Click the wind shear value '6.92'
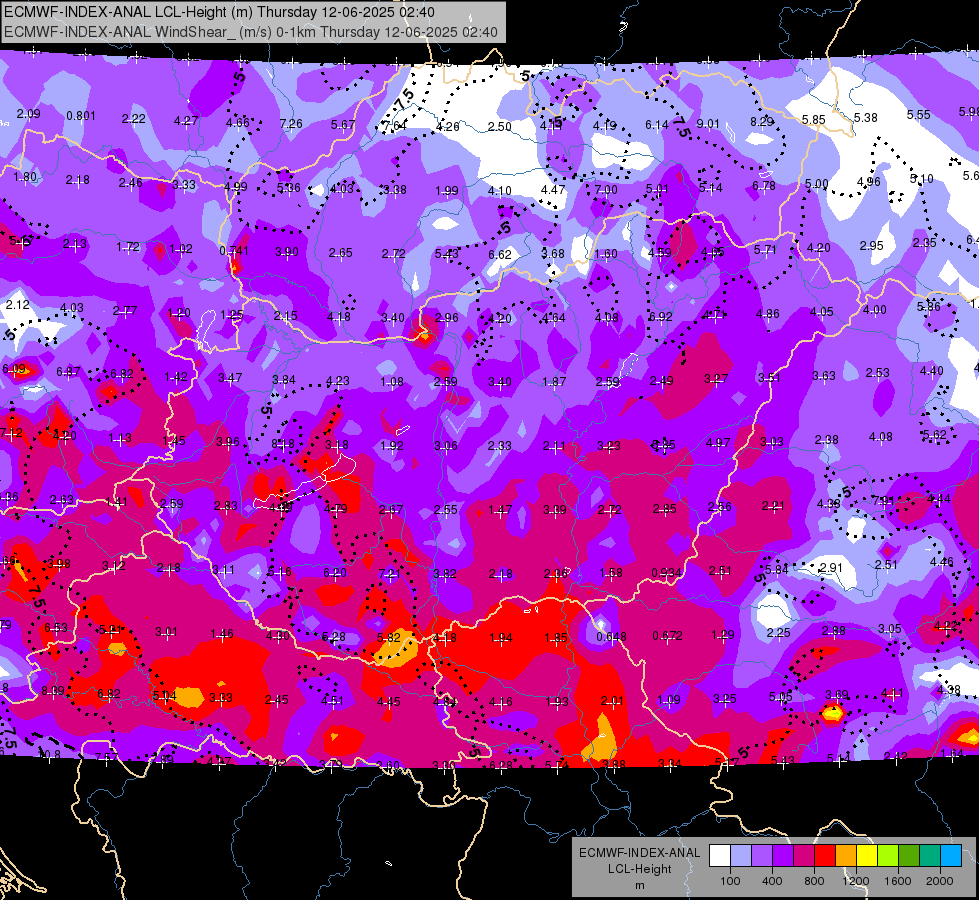Screen dimensions: 979x900 pos(661,317)
